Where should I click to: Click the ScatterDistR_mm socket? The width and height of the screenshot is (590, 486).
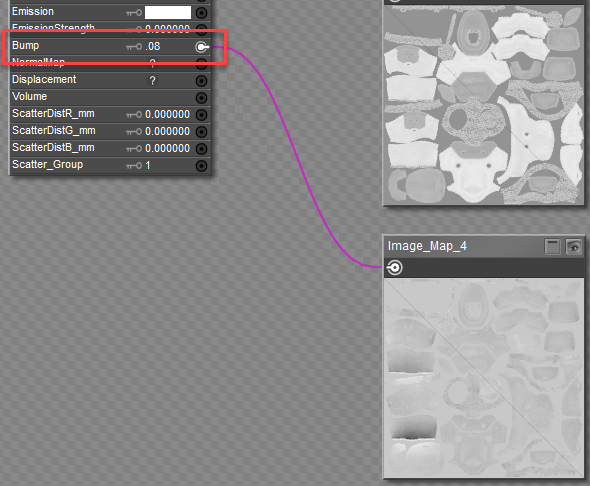pos(202,115)
